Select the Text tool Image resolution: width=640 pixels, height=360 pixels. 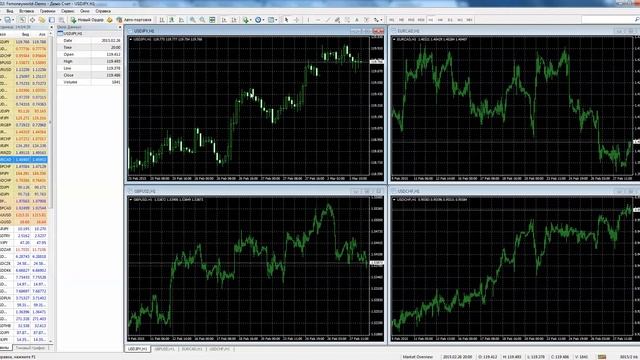click(x=357, y=20)
